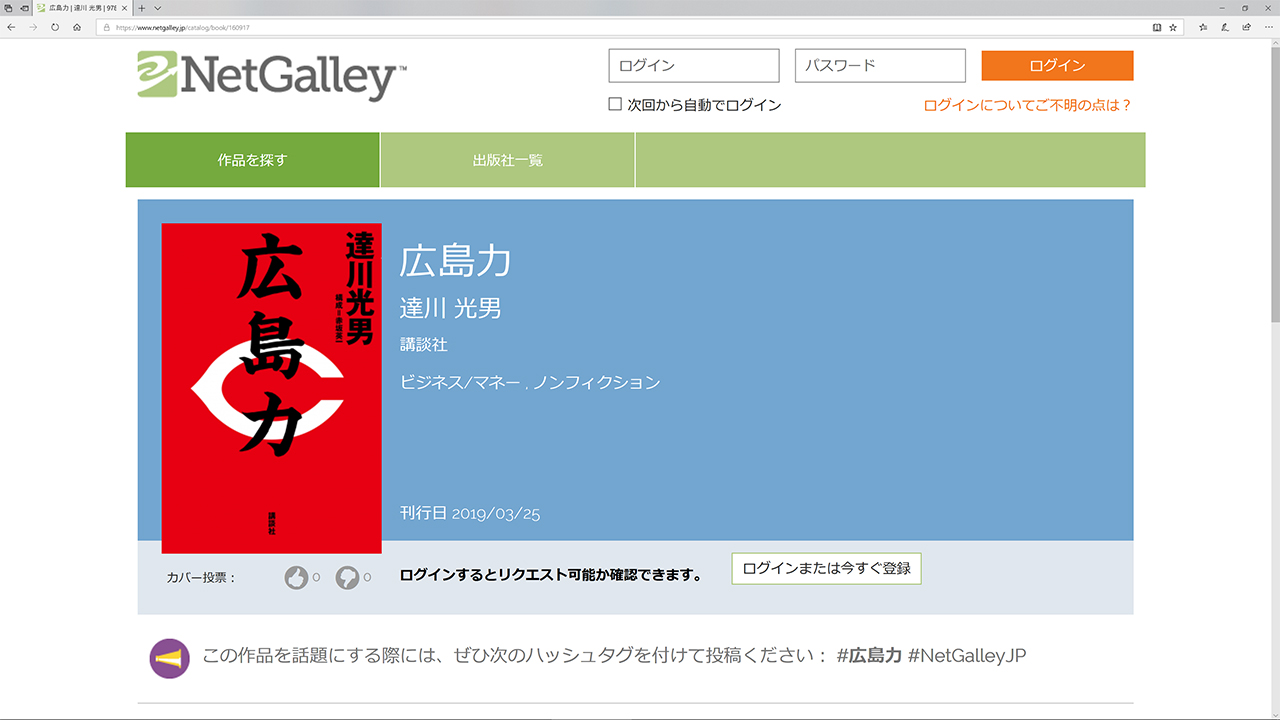
Task: Open the tabs you've set aside icon
Action: point(8,8)
